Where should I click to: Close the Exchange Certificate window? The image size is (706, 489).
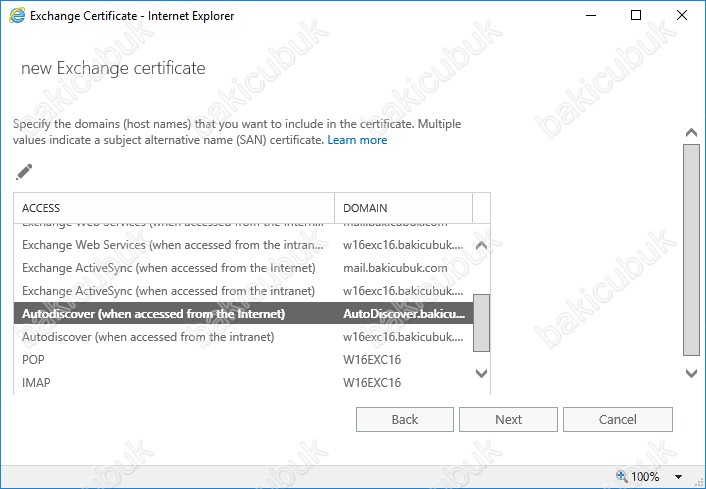pos(682,15)
